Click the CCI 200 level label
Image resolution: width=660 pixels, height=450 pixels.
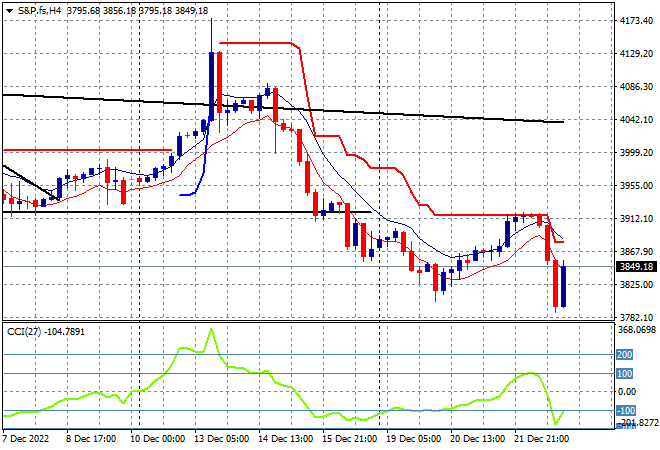[624, 354]
